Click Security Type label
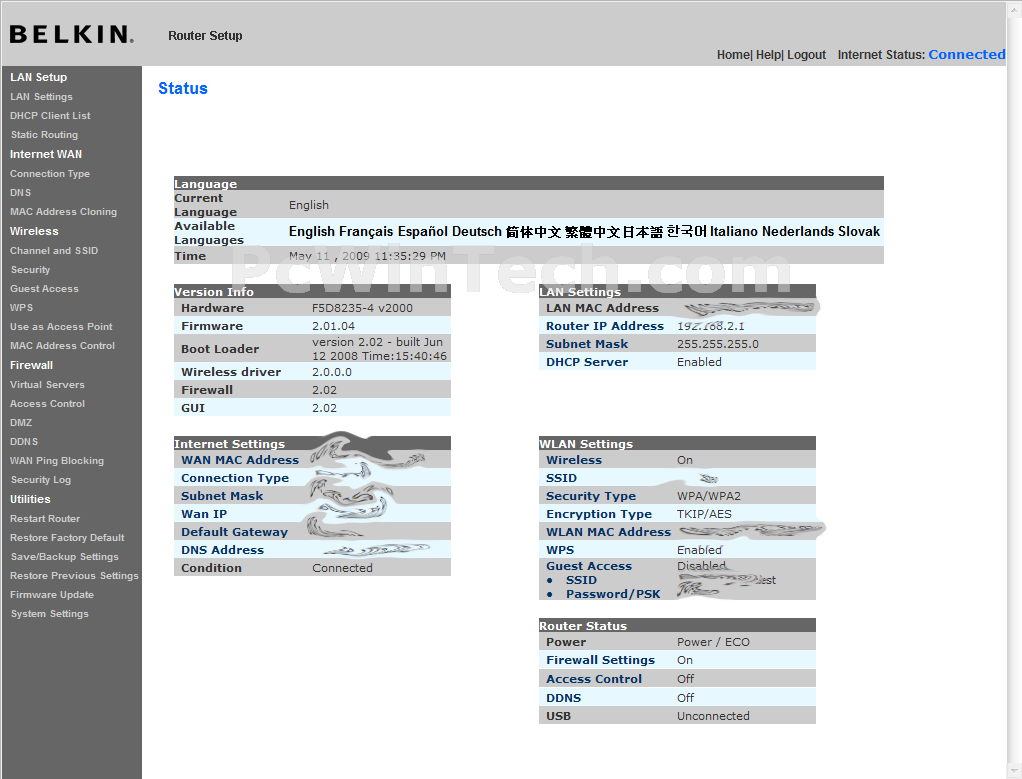This screenshot has height=779, width=1022. tap(591, 496)
